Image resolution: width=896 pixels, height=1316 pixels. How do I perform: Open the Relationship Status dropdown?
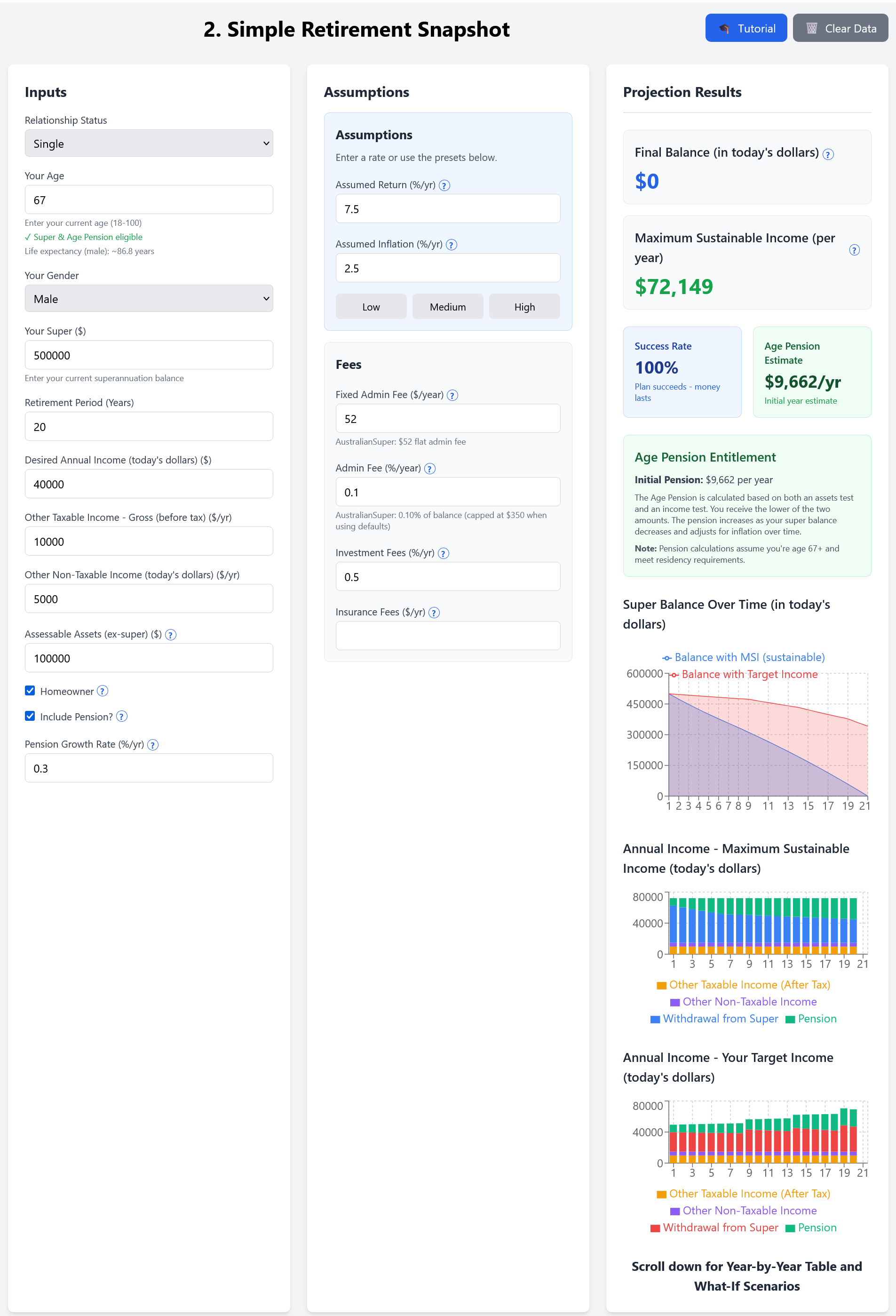(x=149, y=143)
